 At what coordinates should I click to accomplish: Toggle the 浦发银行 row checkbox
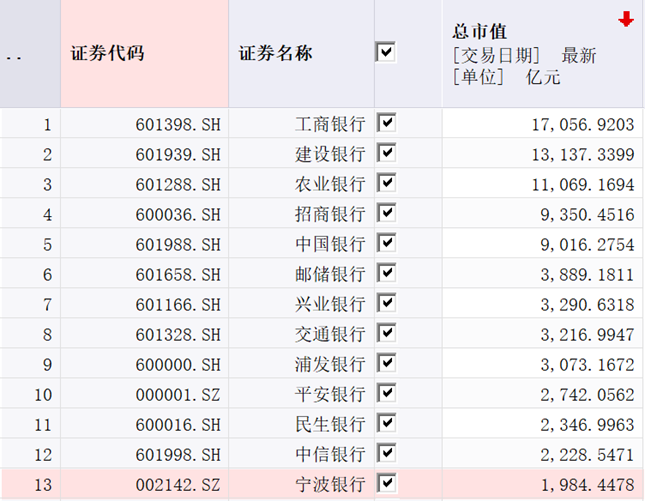(386, 363)
